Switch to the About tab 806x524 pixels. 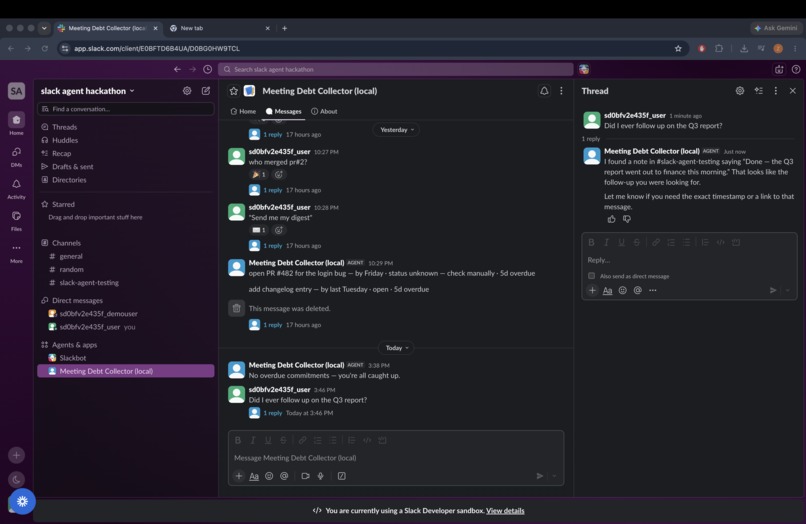click(324, 111)
